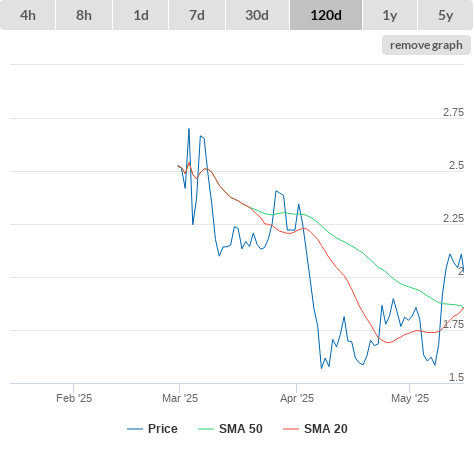Click the Feb '25 axis label
This screenshot has width=474, height=455.
(74, 398)
